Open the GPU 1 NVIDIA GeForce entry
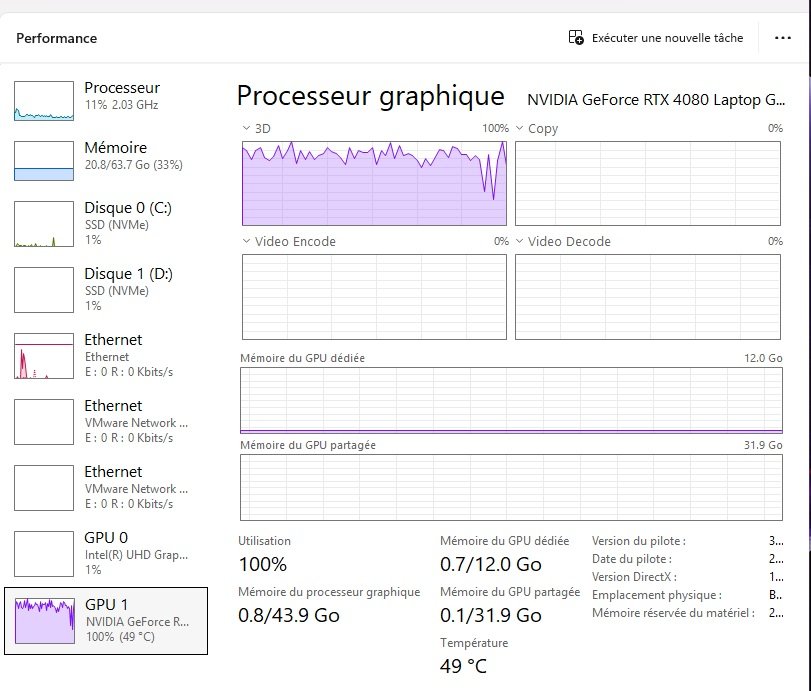This screenshot has width=811, height=691. [106, 621]
